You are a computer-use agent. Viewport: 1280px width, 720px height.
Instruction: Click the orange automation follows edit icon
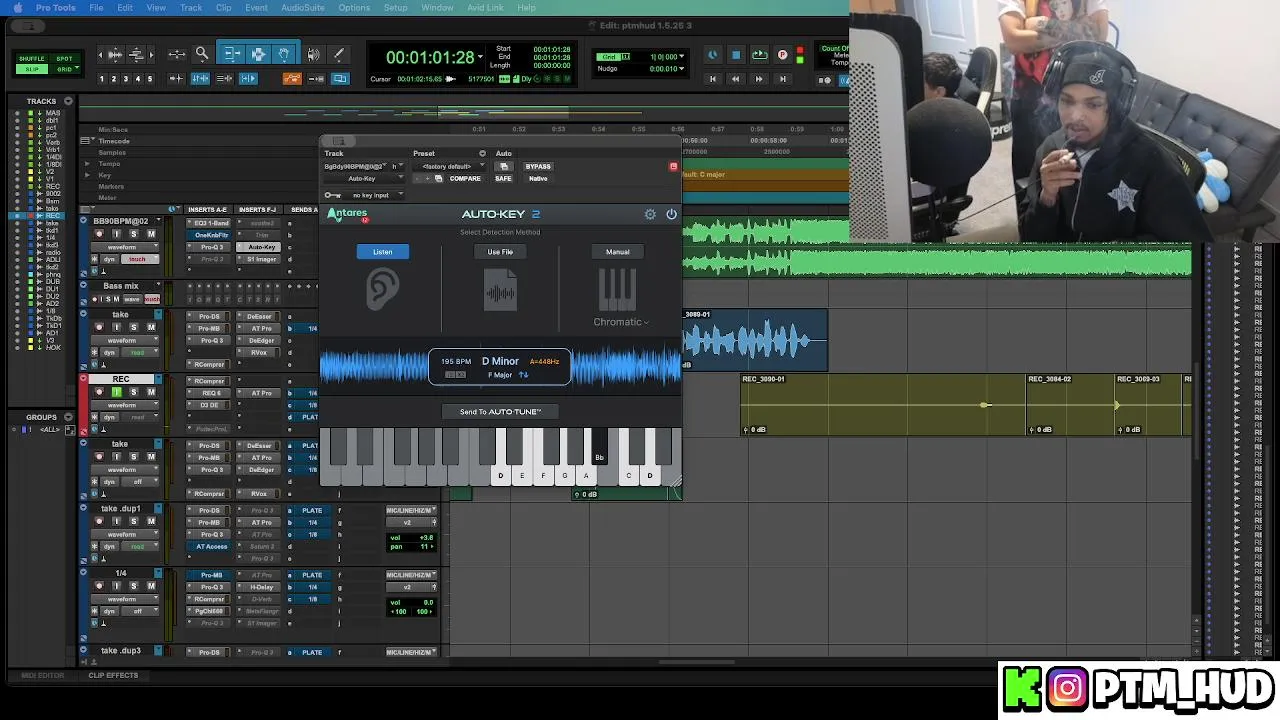click(x=292, y=78)
